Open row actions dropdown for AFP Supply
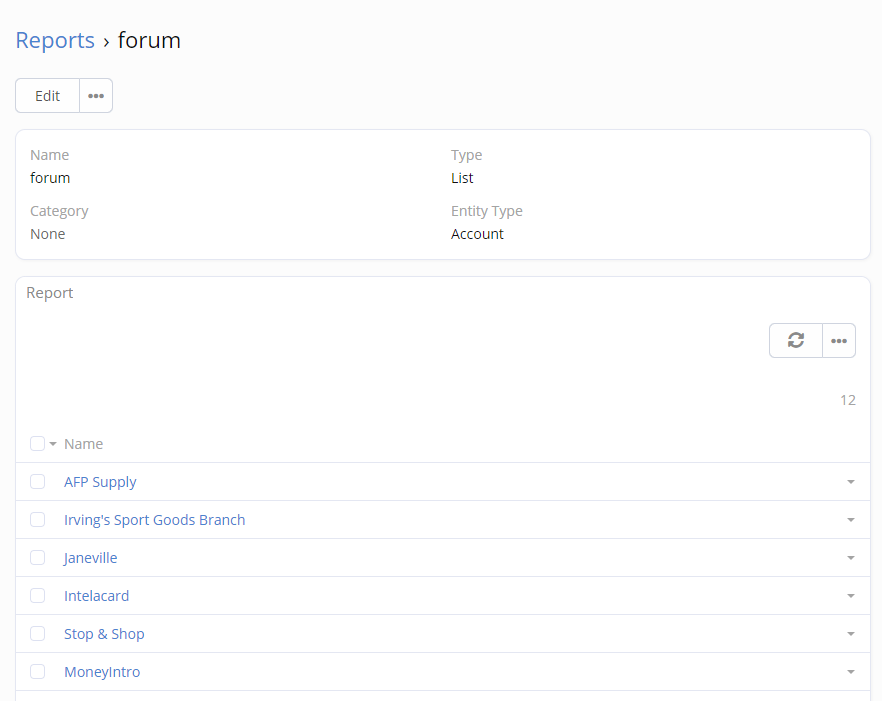Screen dimensions: 882x701 coord(851,482)
